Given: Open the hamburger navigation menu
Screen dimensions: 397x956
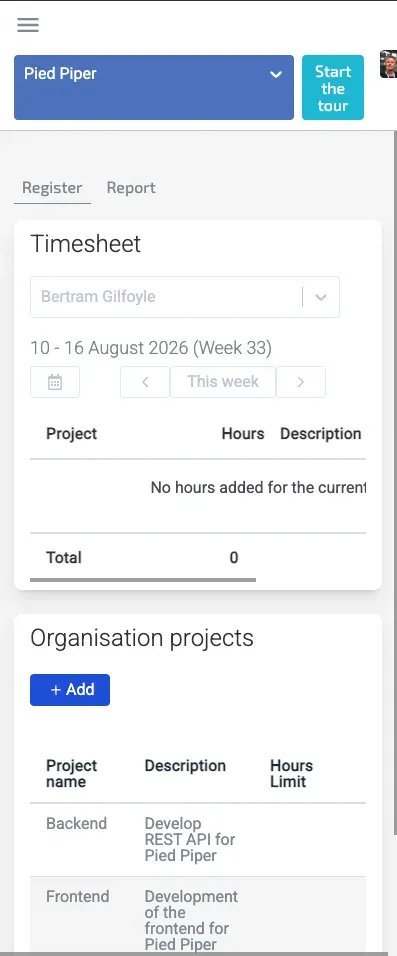Looking at the screenshot, I should (x=28, y=24).
